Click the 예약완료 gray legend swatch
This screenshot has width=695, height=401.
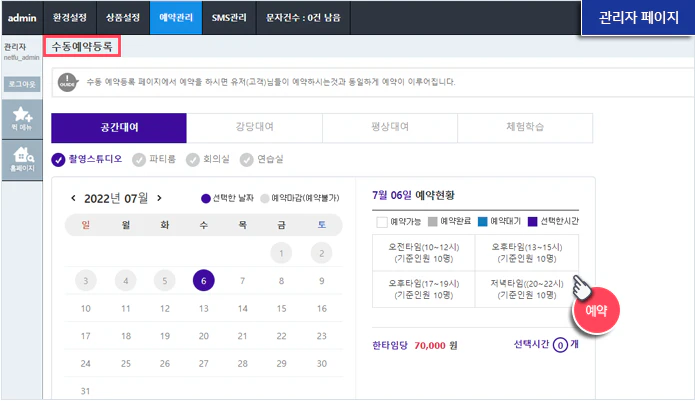[x=433, y=222]
